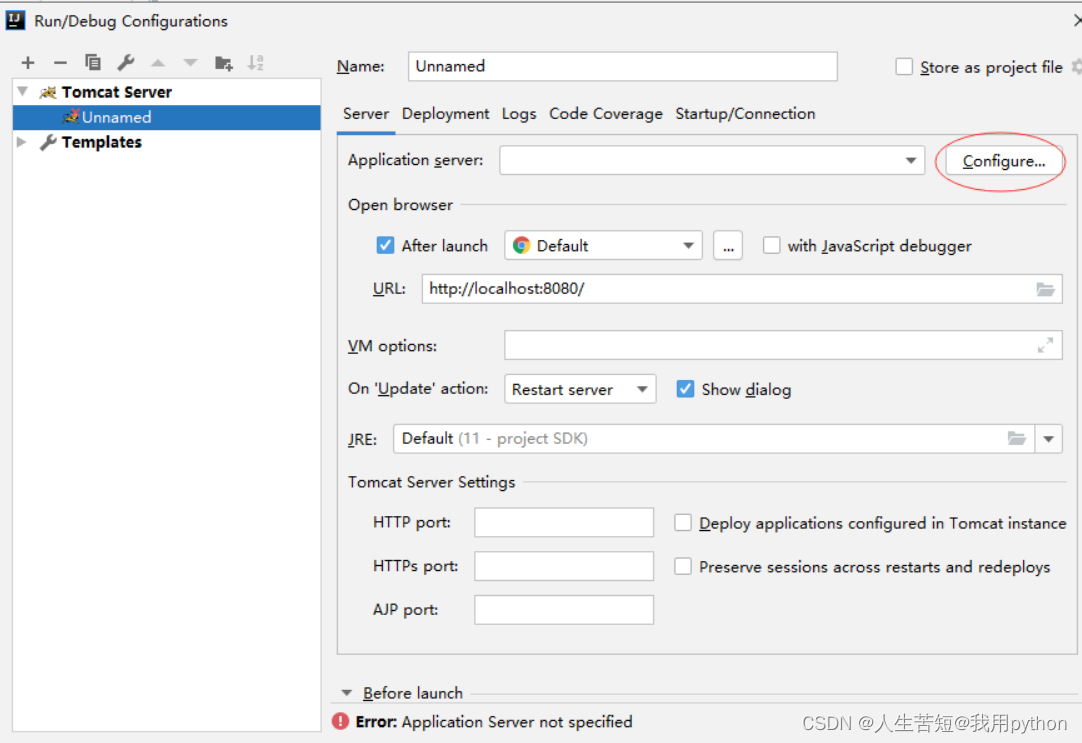Screen dimensions: 1082x743
Task: Click the Open browser section label
Action: point(400,205)
